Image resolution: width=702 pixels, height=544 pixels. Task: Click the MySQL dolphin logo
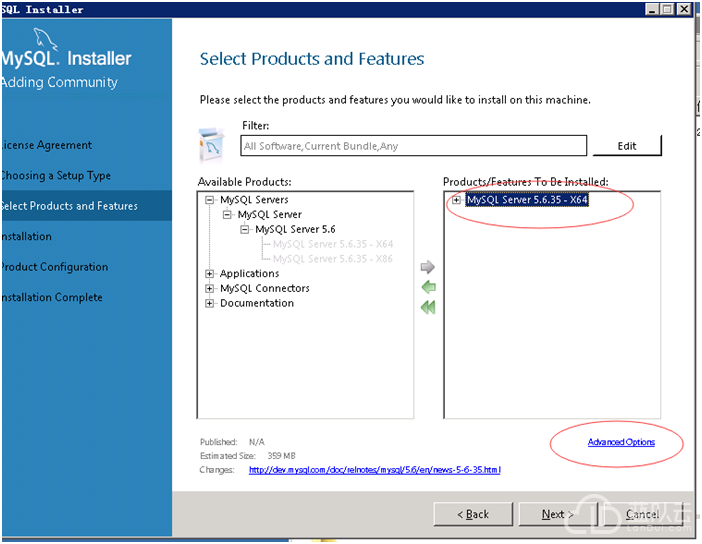click(x=46, y=39)
